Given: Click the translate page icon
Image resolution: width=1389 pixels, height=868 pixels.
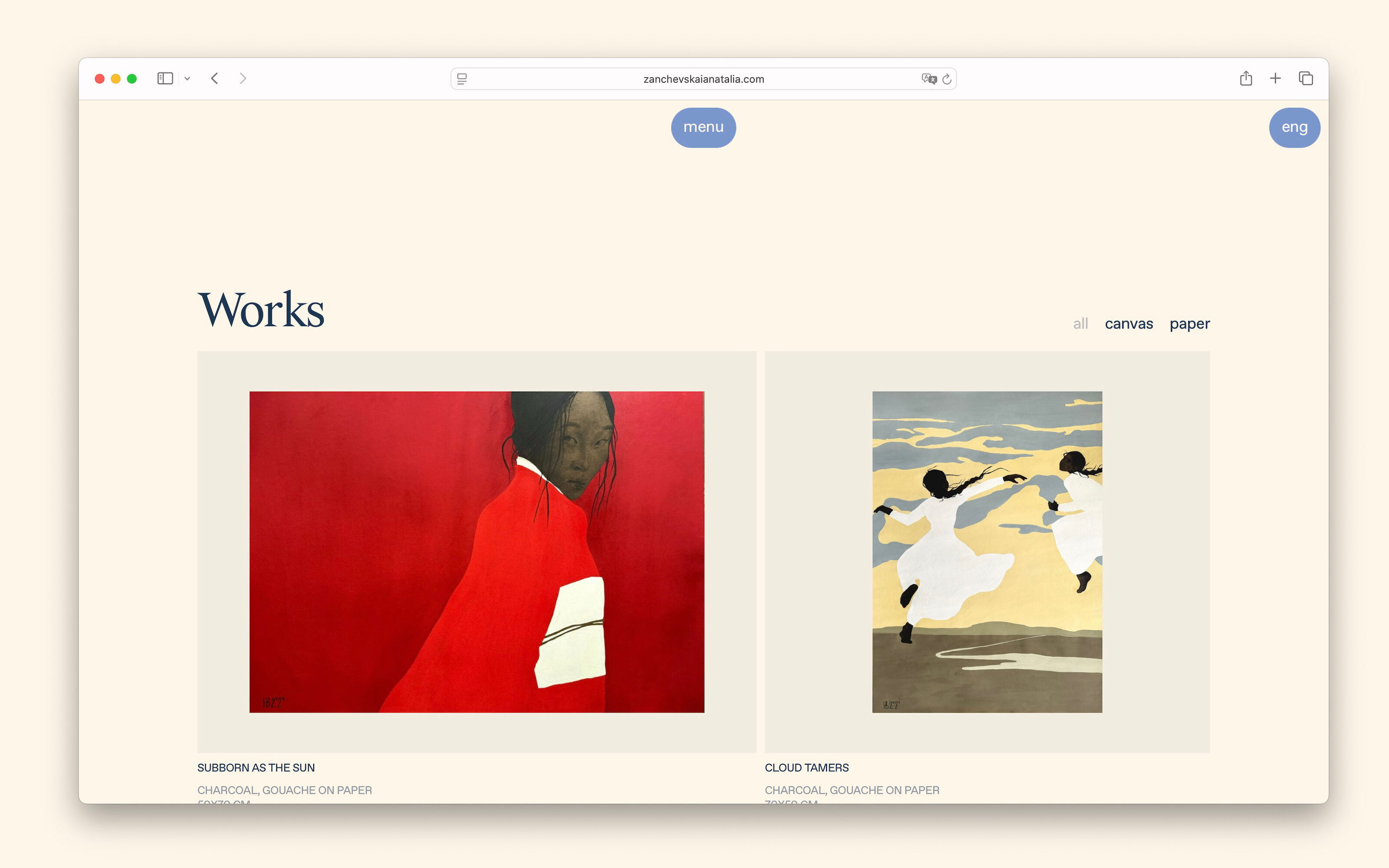Looking at the screenshot, I should coord(929,79).
